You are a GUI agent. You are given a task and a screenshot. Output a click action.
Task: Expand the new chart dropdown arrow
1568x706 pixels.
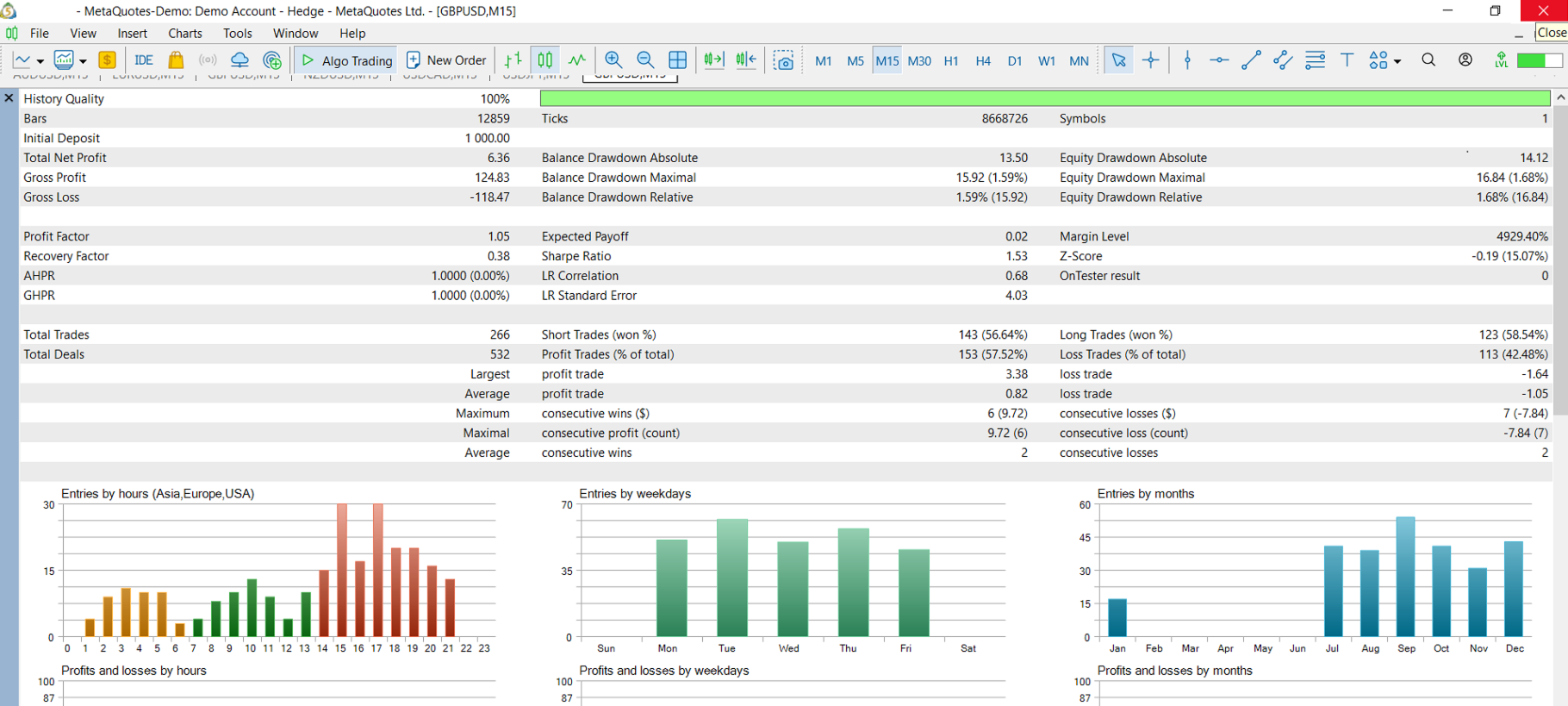point(40,61)
